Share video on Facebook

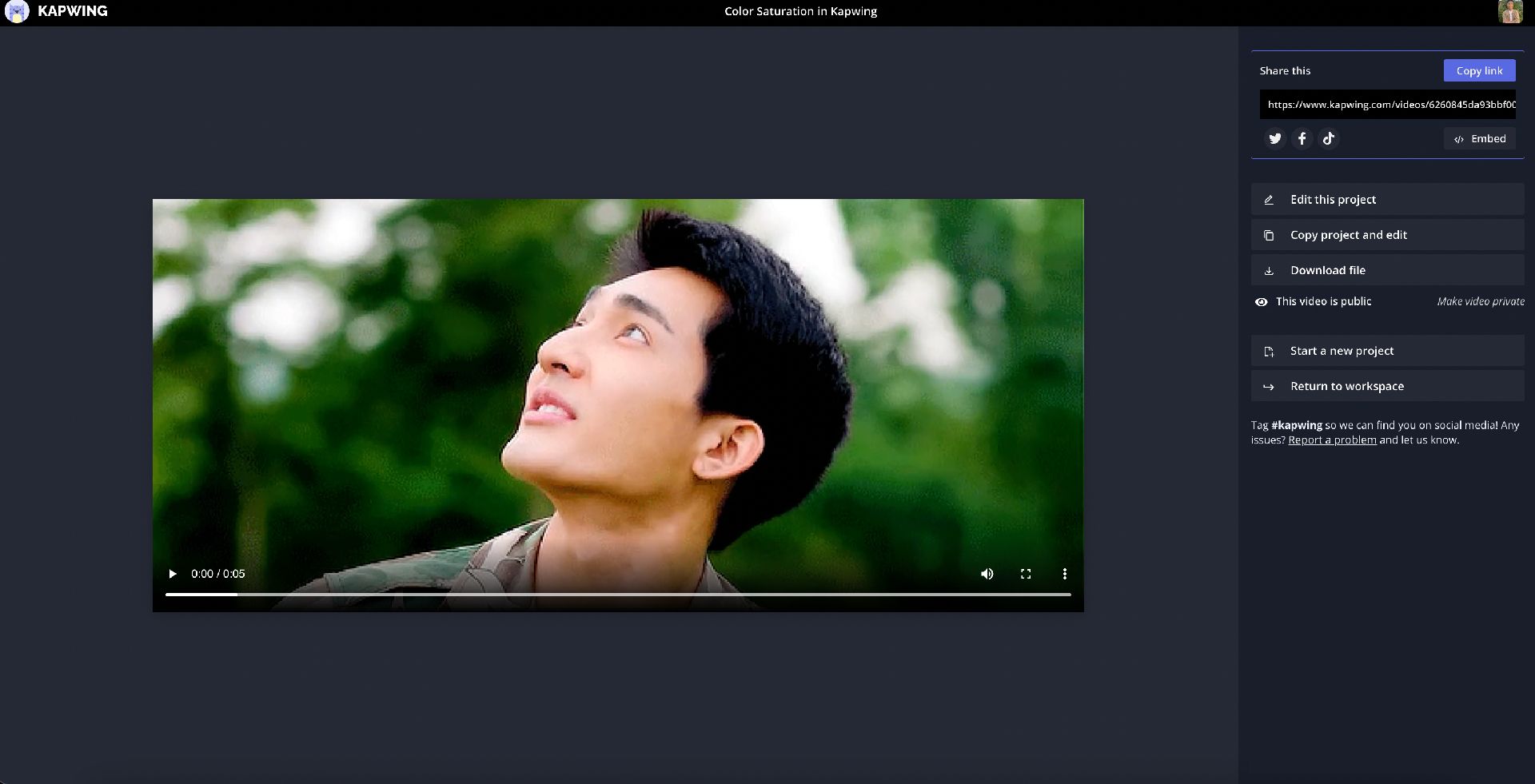(x=1302, y=139)
